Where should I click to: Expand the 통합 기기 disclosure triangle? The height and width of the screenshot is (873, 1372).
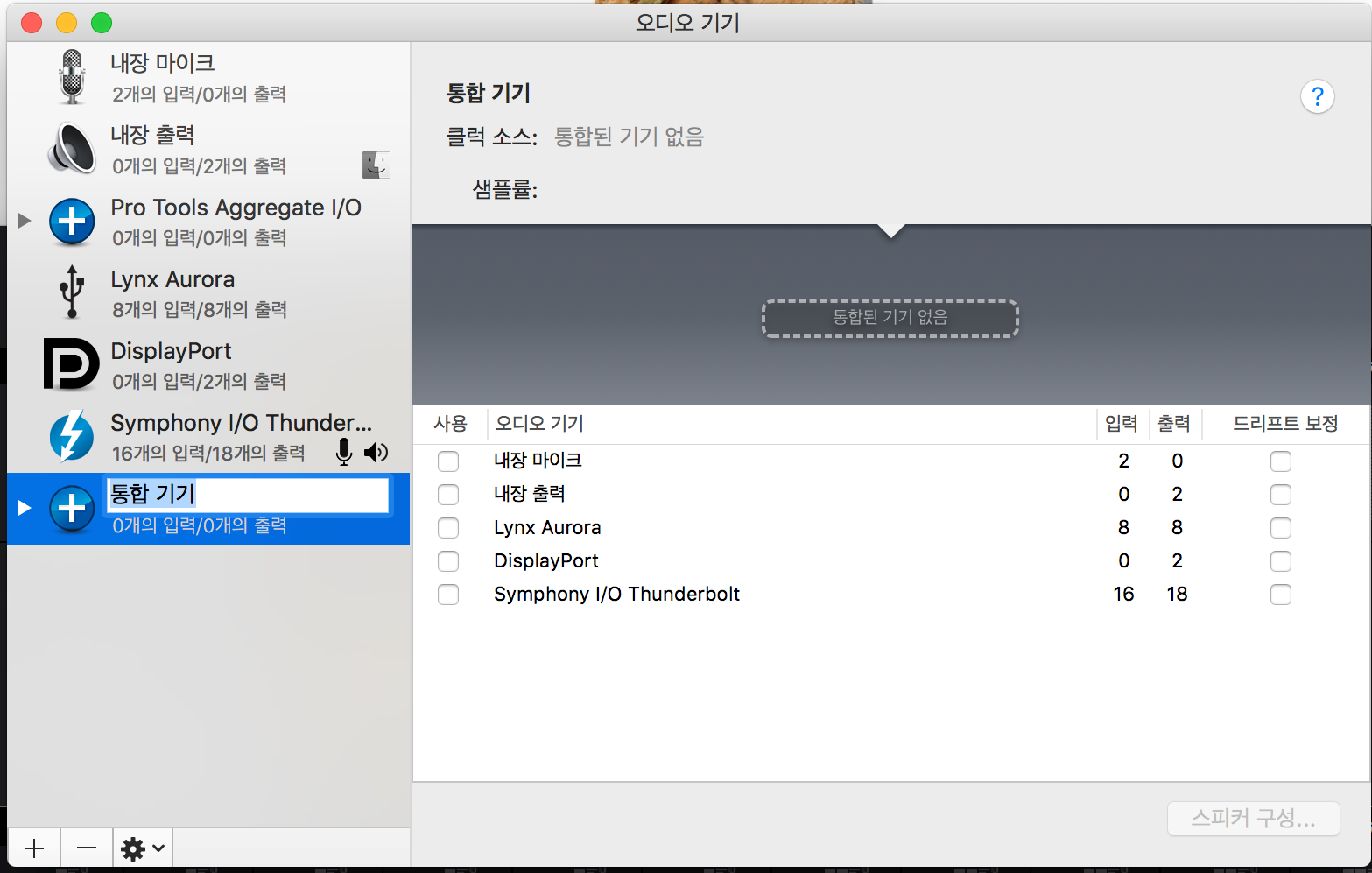[25, 508]
